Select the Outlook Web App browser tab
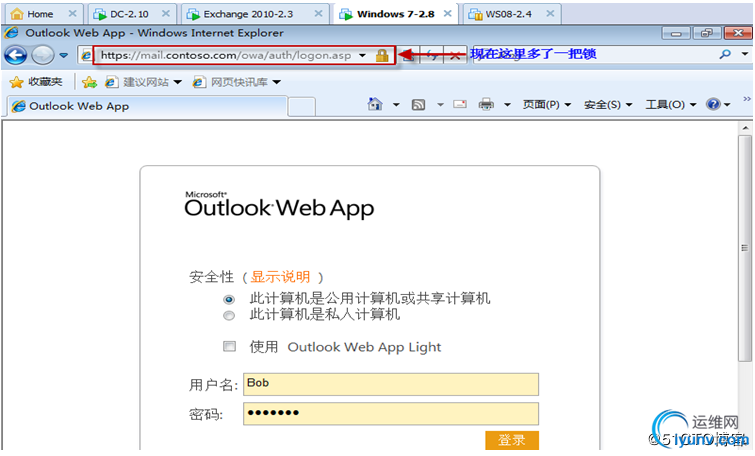Screen dimensions: 755x456 click(x=147, y=106)
